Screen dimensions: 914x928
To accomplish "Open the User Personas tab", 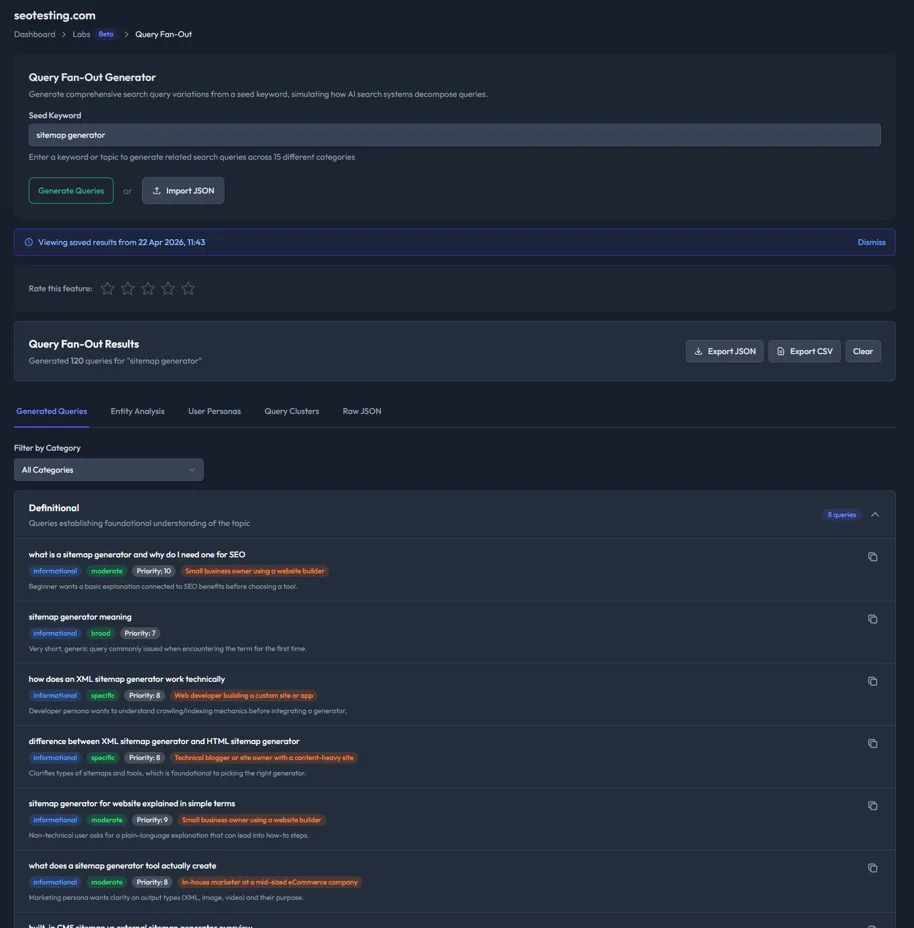I will click(214, 411).
